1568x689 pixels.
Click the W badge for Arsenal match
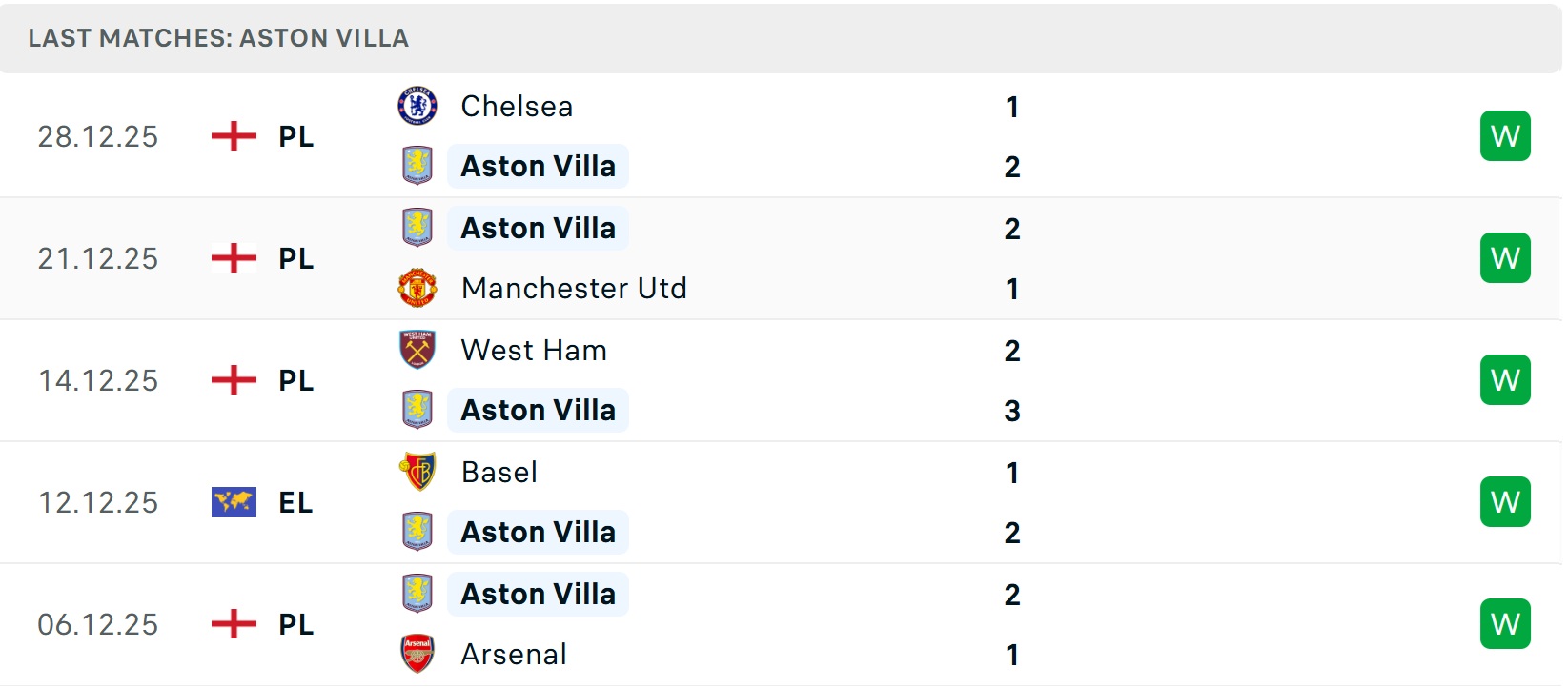pyautogui.click(x=1505, y=624)
